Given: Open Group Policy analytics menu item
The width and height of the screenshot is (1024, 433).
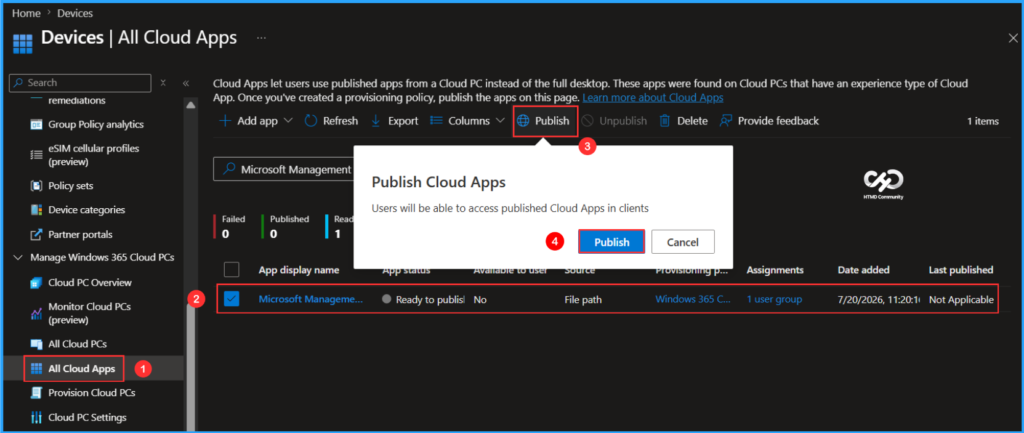Looking at the screenshot, I should [x=95, y=124].
